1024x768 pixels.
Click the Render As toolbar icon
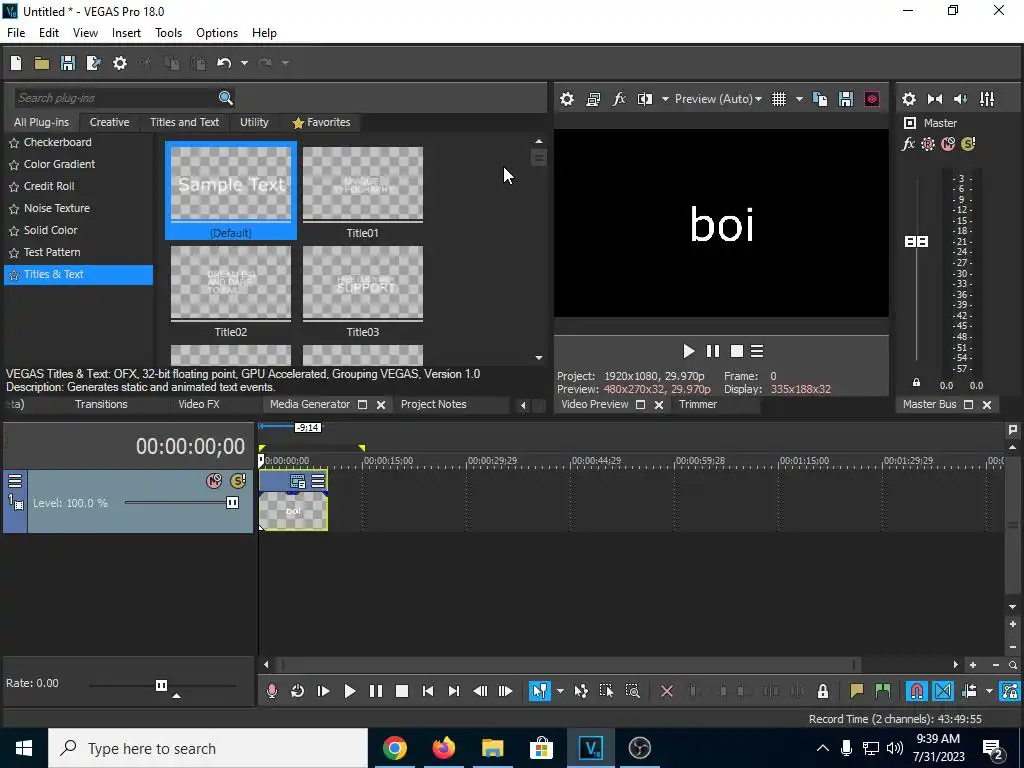[93, 63]
